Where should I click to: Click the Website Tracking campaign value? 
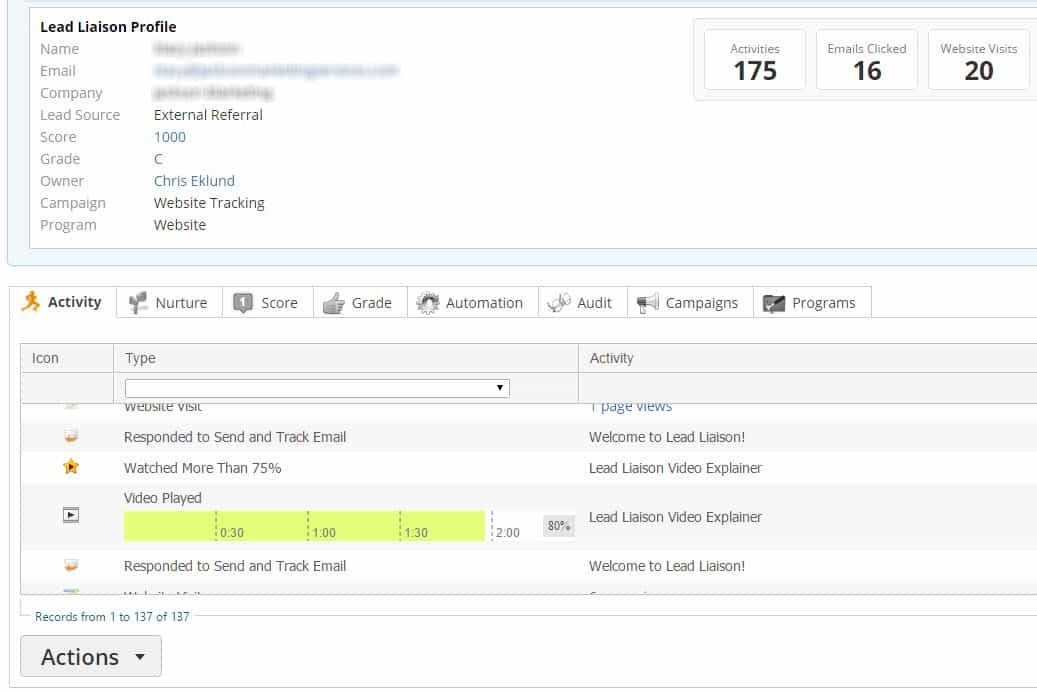(x=209, y=203)
